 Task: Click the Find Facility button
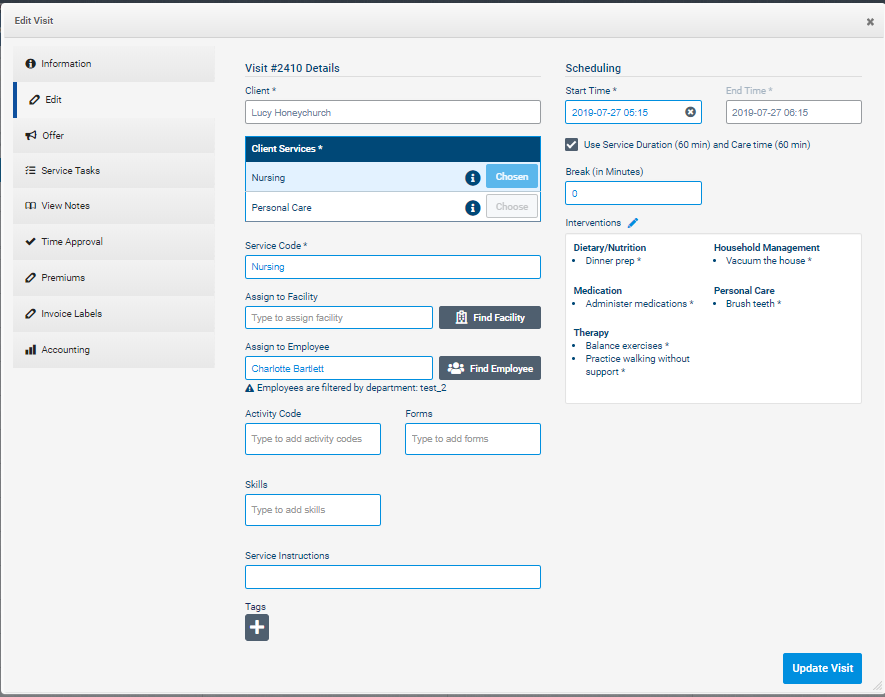(x=489, y=317)
